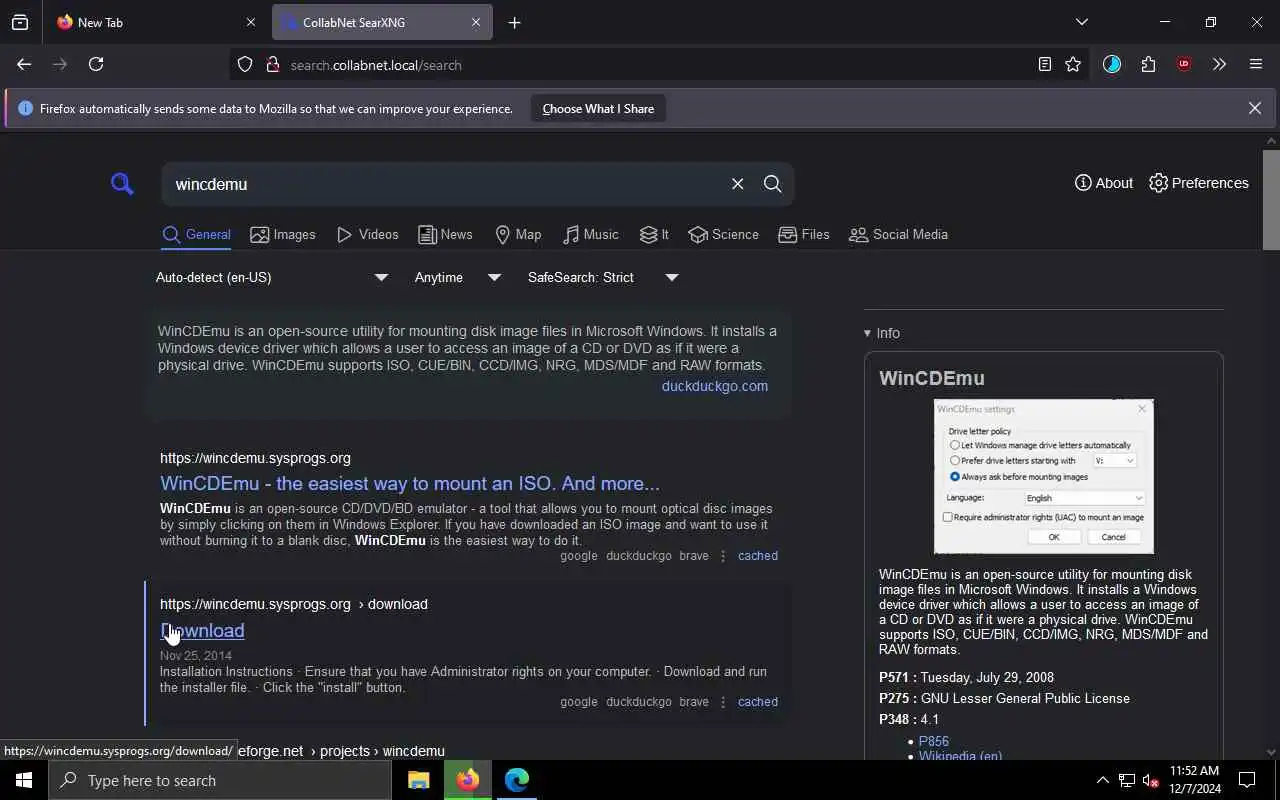1280x800 pixels.
Task: Open the circular blue toolbar extension icon
Action: pyautogui.click(x=1112, y=64)
